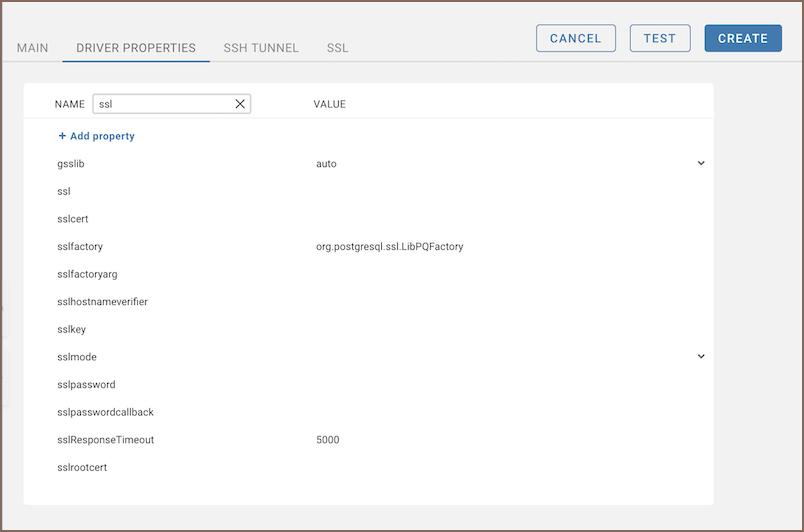The image size is (804, 532).
Task: Clear the ssl name filter text
Action: (240, 104)
